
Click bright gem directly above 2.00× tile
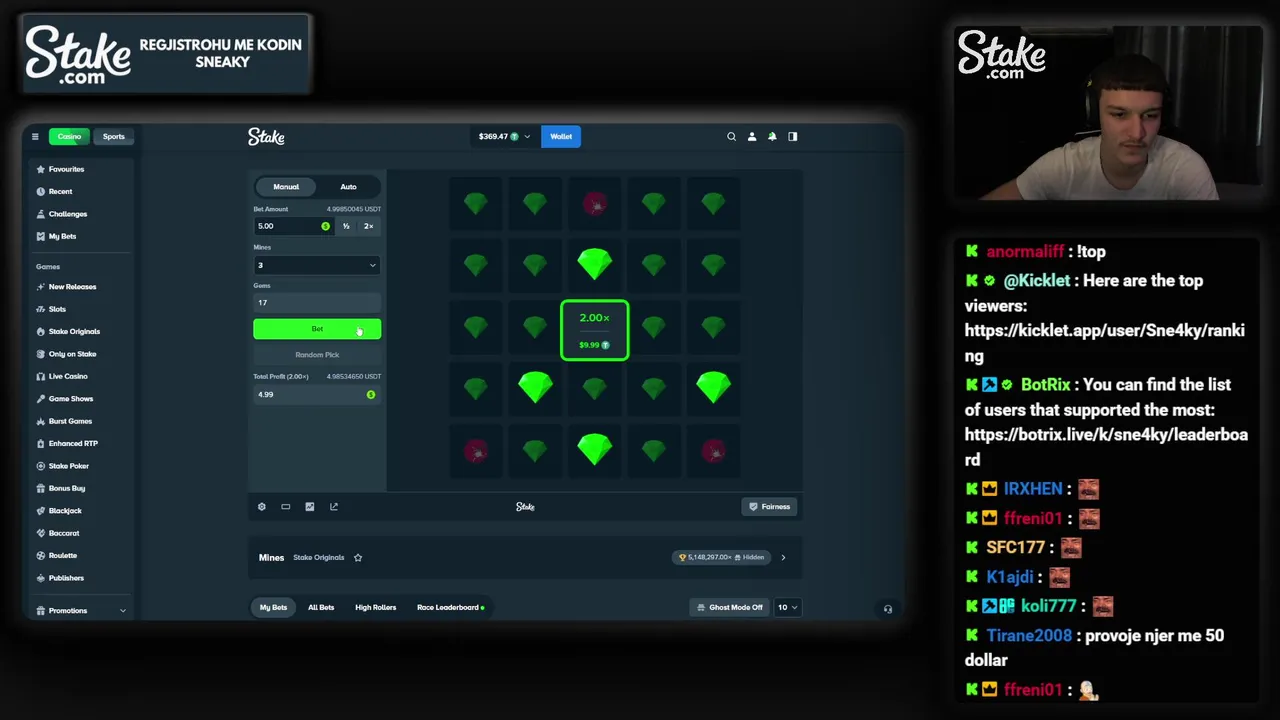point(595,264)
